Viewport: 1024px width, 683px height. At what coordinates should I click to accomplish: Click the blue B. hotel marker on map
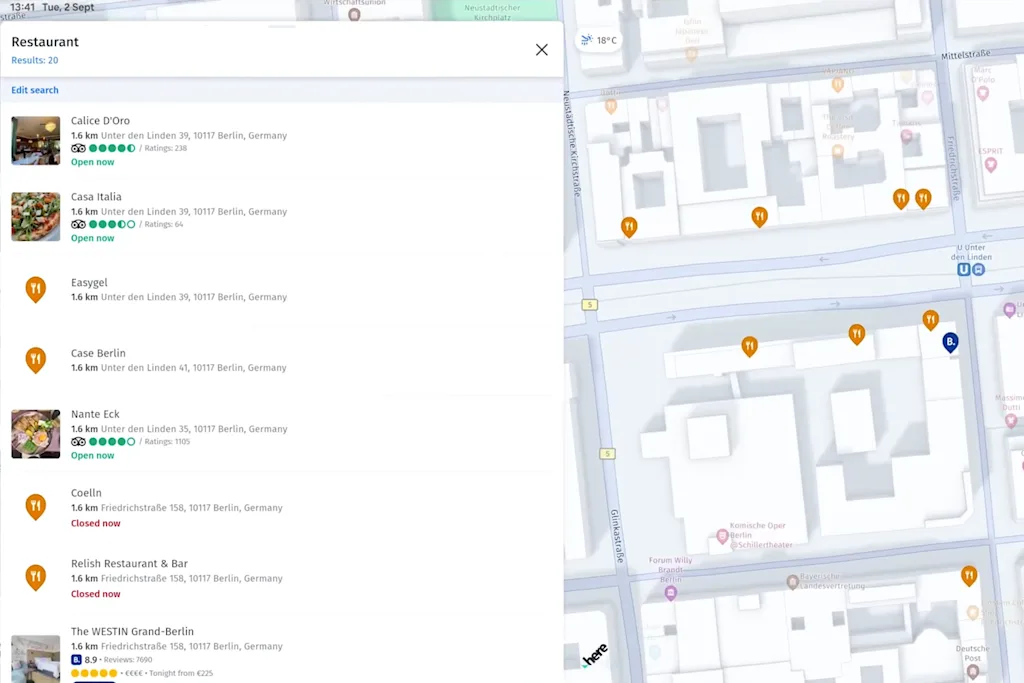(950, 343)
